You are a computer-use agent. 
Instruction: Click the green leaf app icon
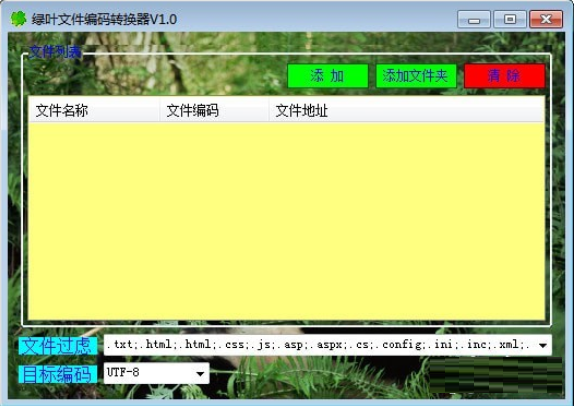[18, 19]
